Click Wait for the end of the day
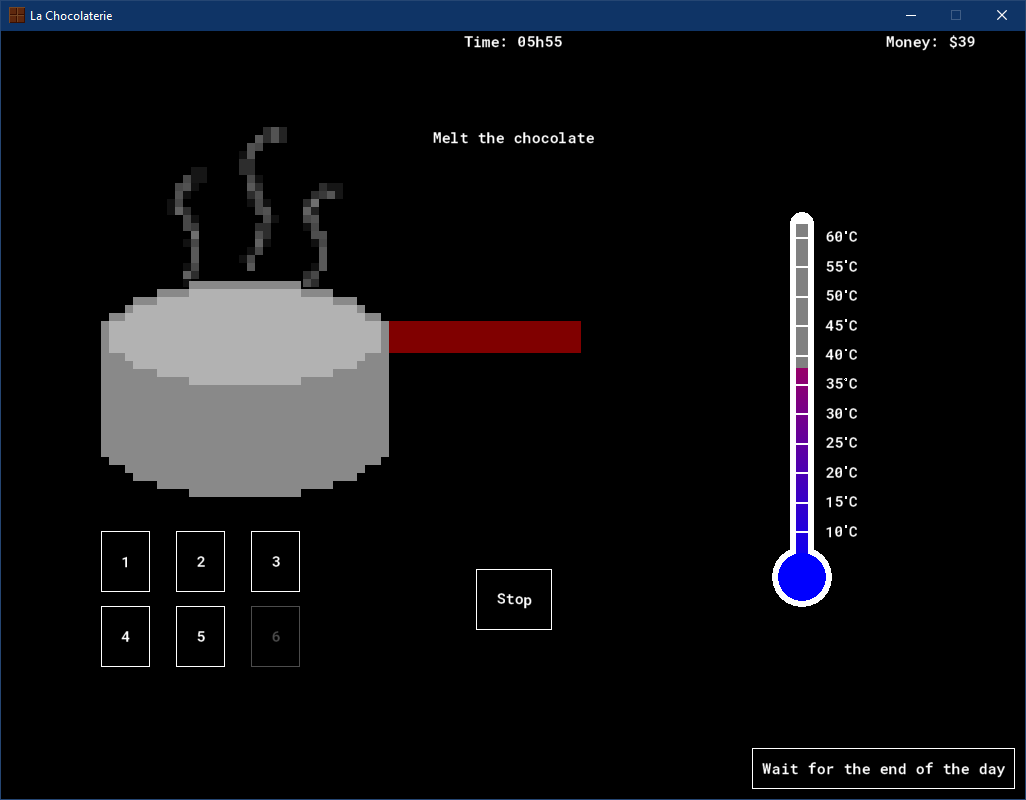The width and height of the screenshot is (1026, 800). point(883,769)
